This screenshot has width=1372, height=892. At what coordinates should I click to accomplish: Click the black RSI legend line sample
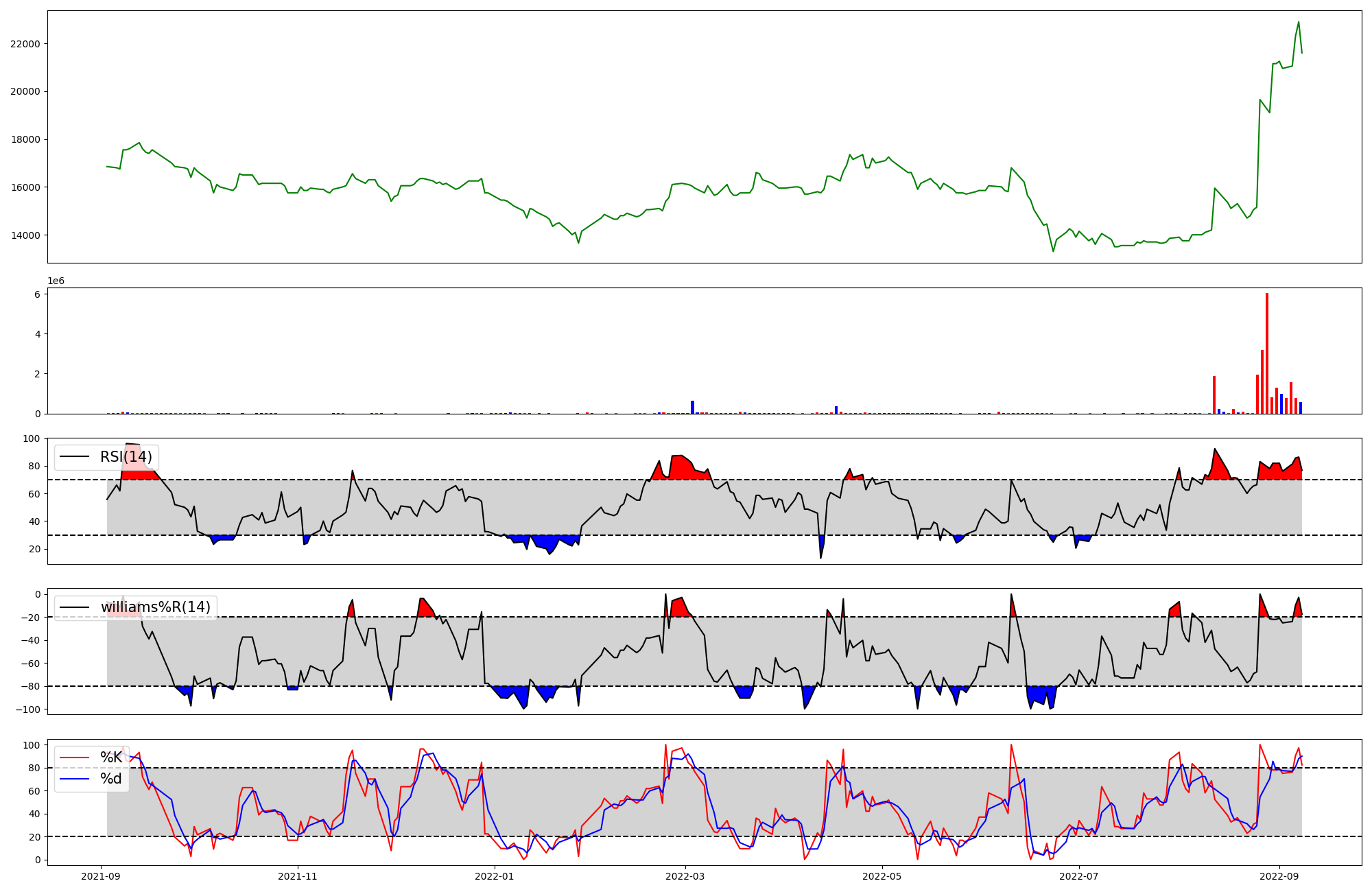tap(75, 457)
